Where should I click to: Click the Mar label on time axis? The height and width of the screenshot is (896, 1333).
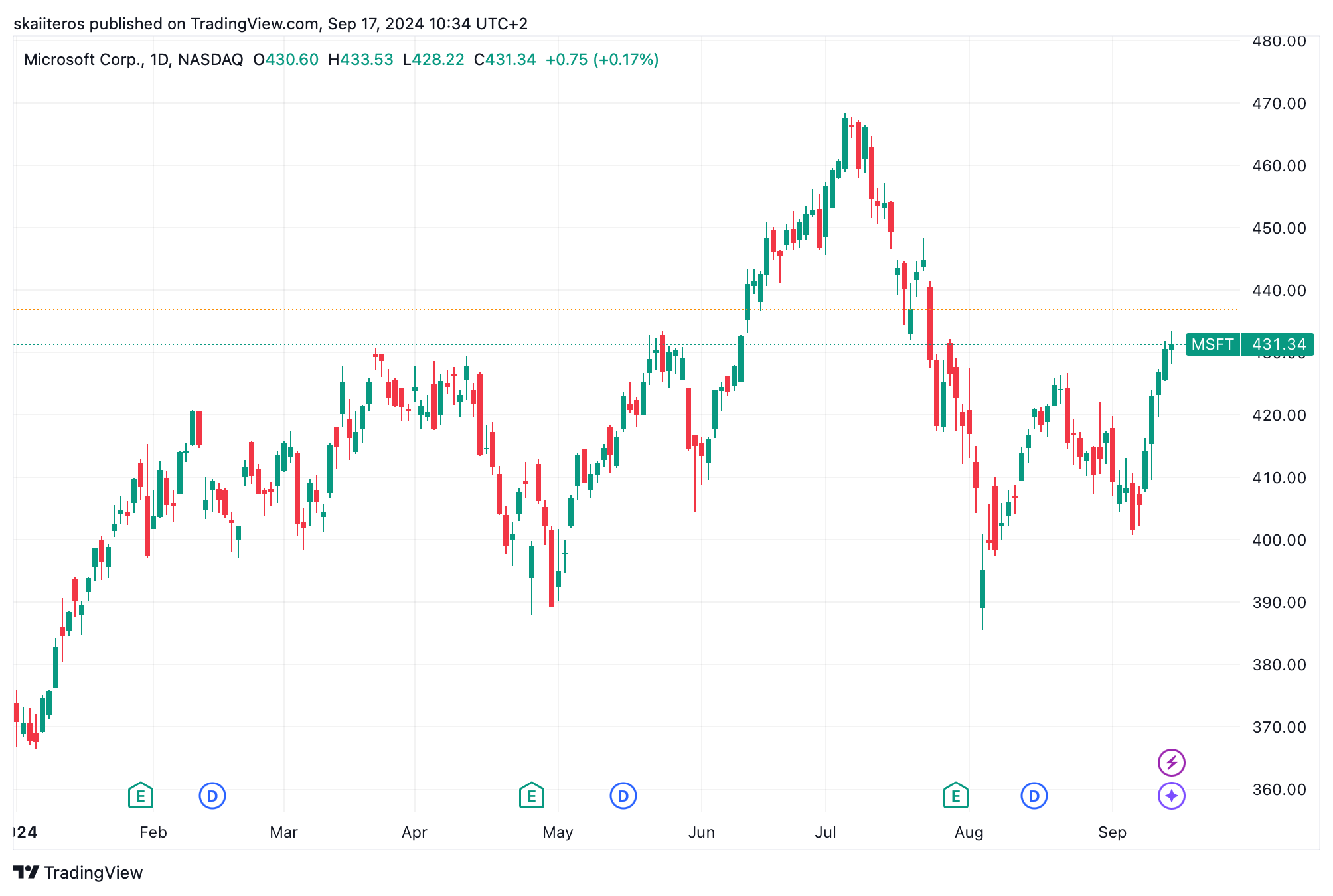(283, 832)
